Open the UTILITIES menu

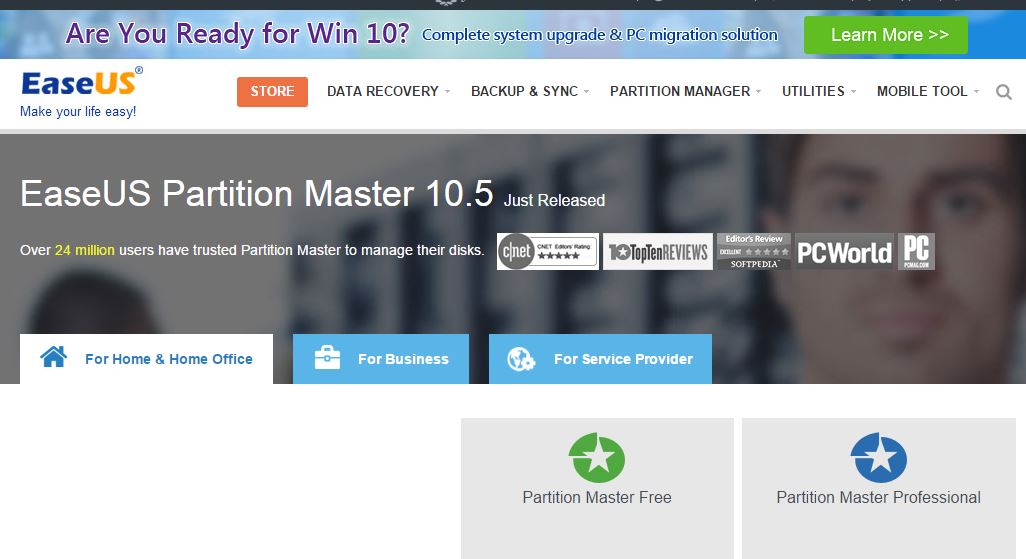[813, 92]
